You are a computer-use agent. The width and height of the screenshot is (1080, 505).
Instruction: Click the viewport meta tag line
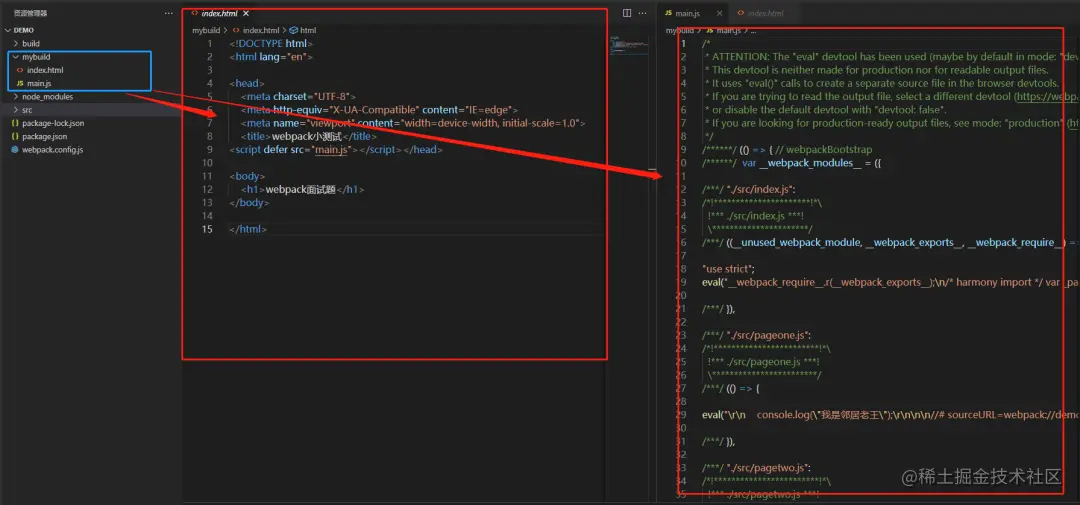(x=413, y=123)
